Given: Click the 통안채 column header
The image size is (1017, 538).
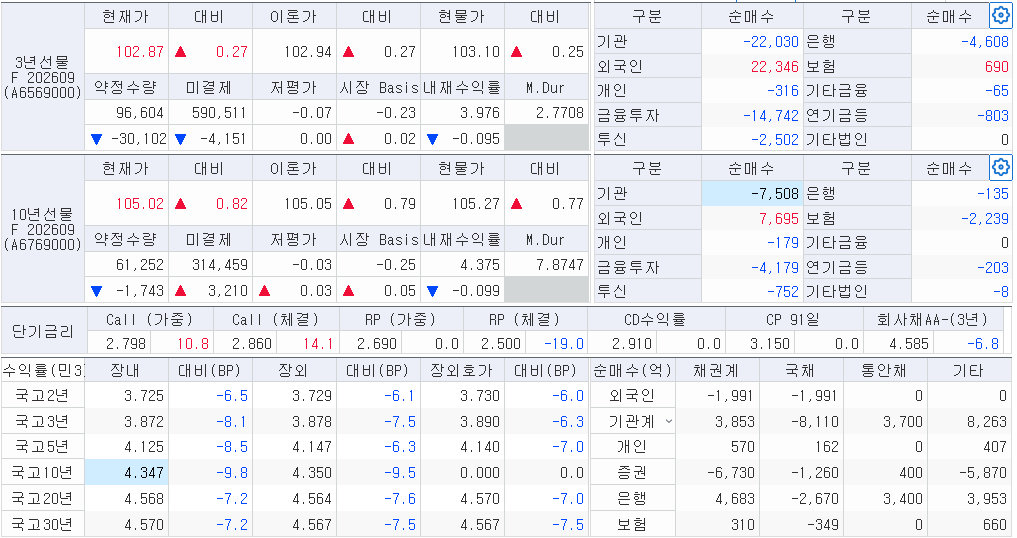Looking at the screenshot, I should click(x=884, y=371).
